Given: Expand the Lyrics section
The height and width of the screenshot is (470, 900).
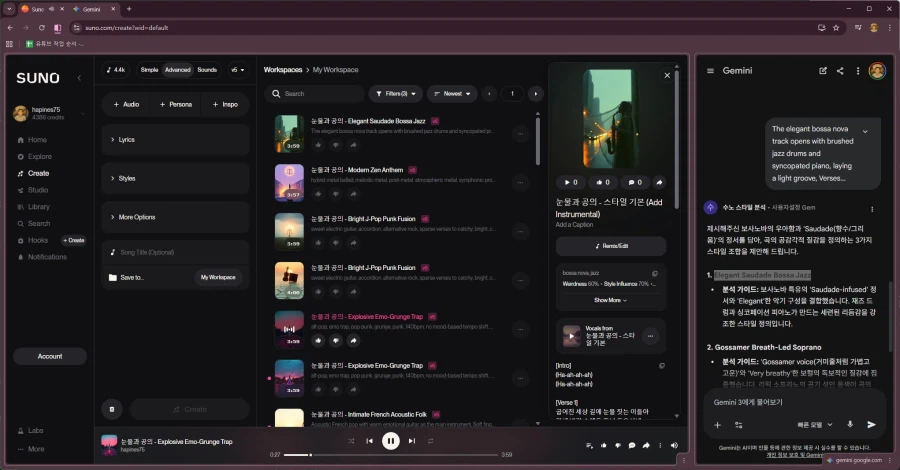Looking at the screenshot, I should (x=175, y=140).
